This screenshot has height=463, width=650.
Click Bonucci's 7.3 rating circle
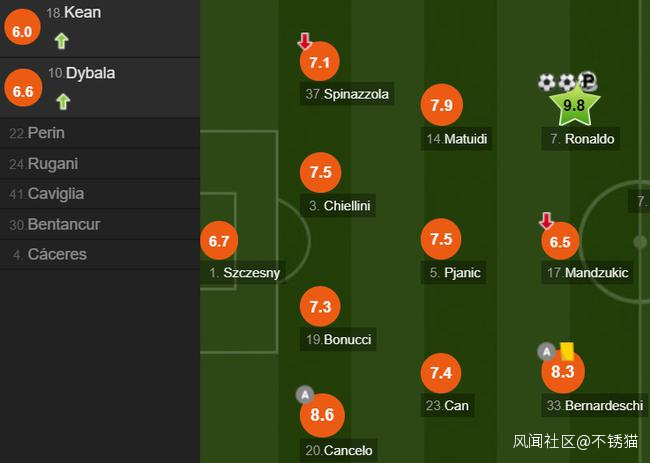[x=320, y=307]
